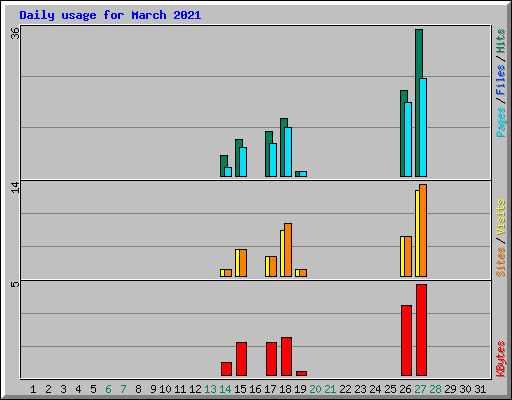Viewport: 512px width, 400px height.
Task: Click the yellow Visits legend label
Action: click(500, 217)
